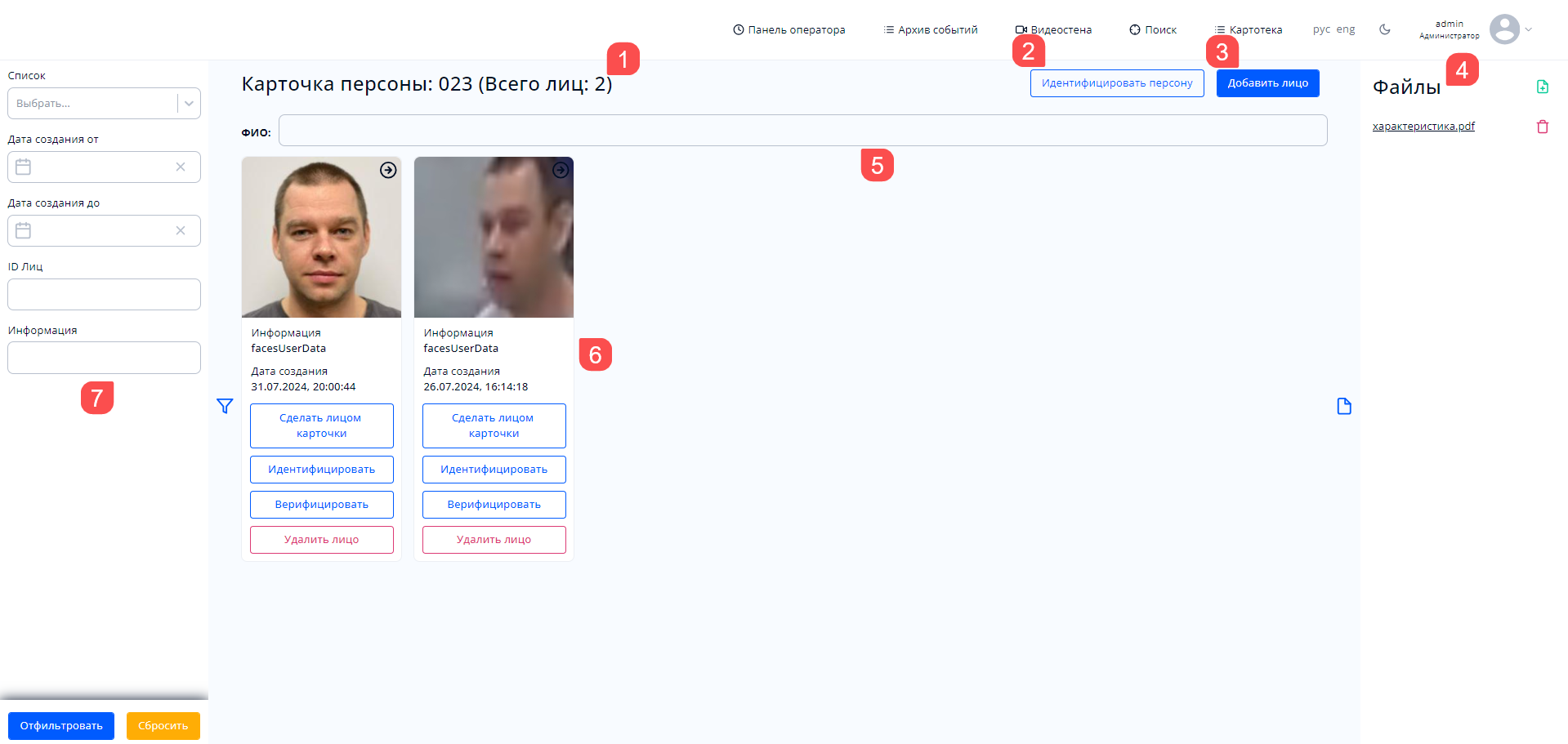This screenshot has height=744, width=1568.
Task: Open the blurry face photo dated 26.07.2024
Action: [x=494, y=237]
